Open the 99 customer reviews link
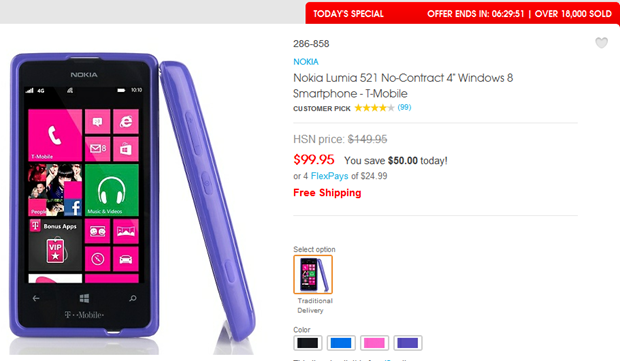 pyautogui.click(x=404, y=107)
